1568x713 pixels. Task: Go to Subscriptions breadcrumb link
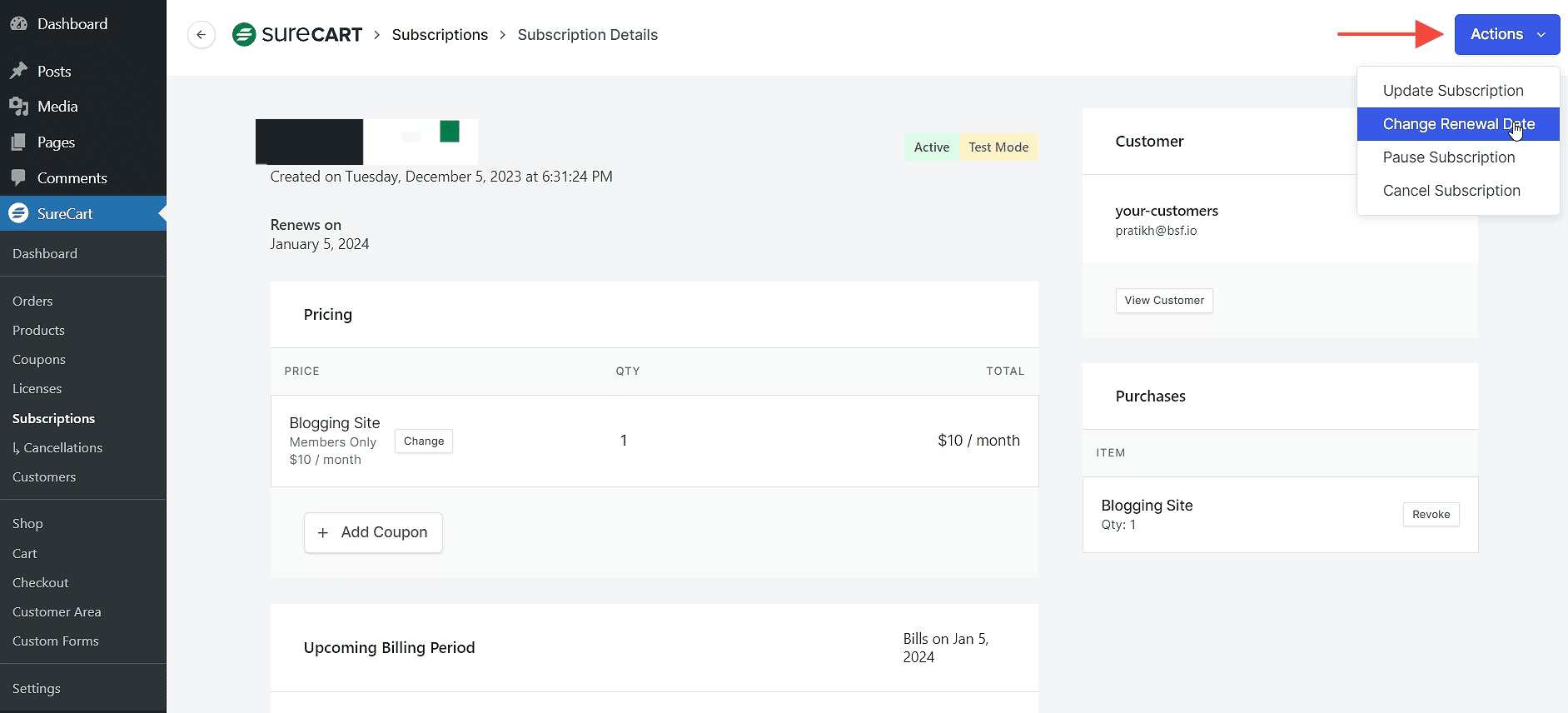pyautogui.click(x=440, y=35)
